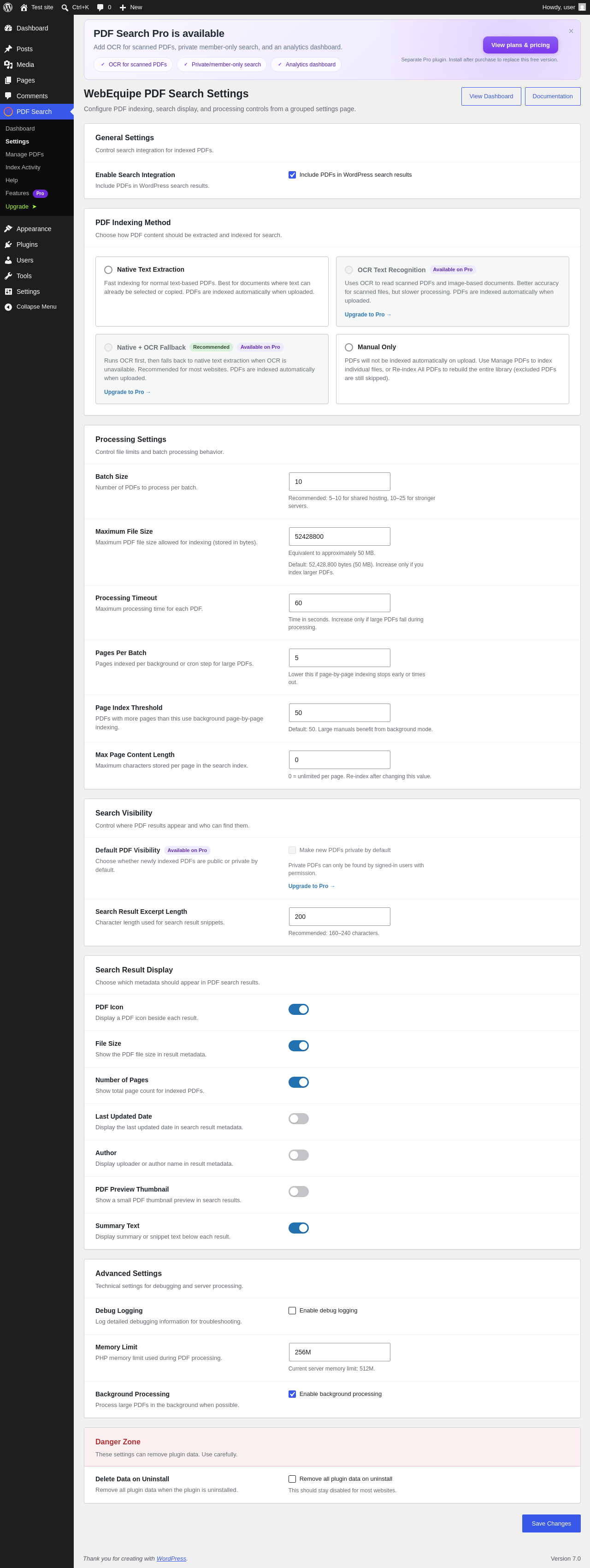Screen dimensions: 590x1568
Task: Turn on the Last Updated Date toggle
Action: [299, 1118]
